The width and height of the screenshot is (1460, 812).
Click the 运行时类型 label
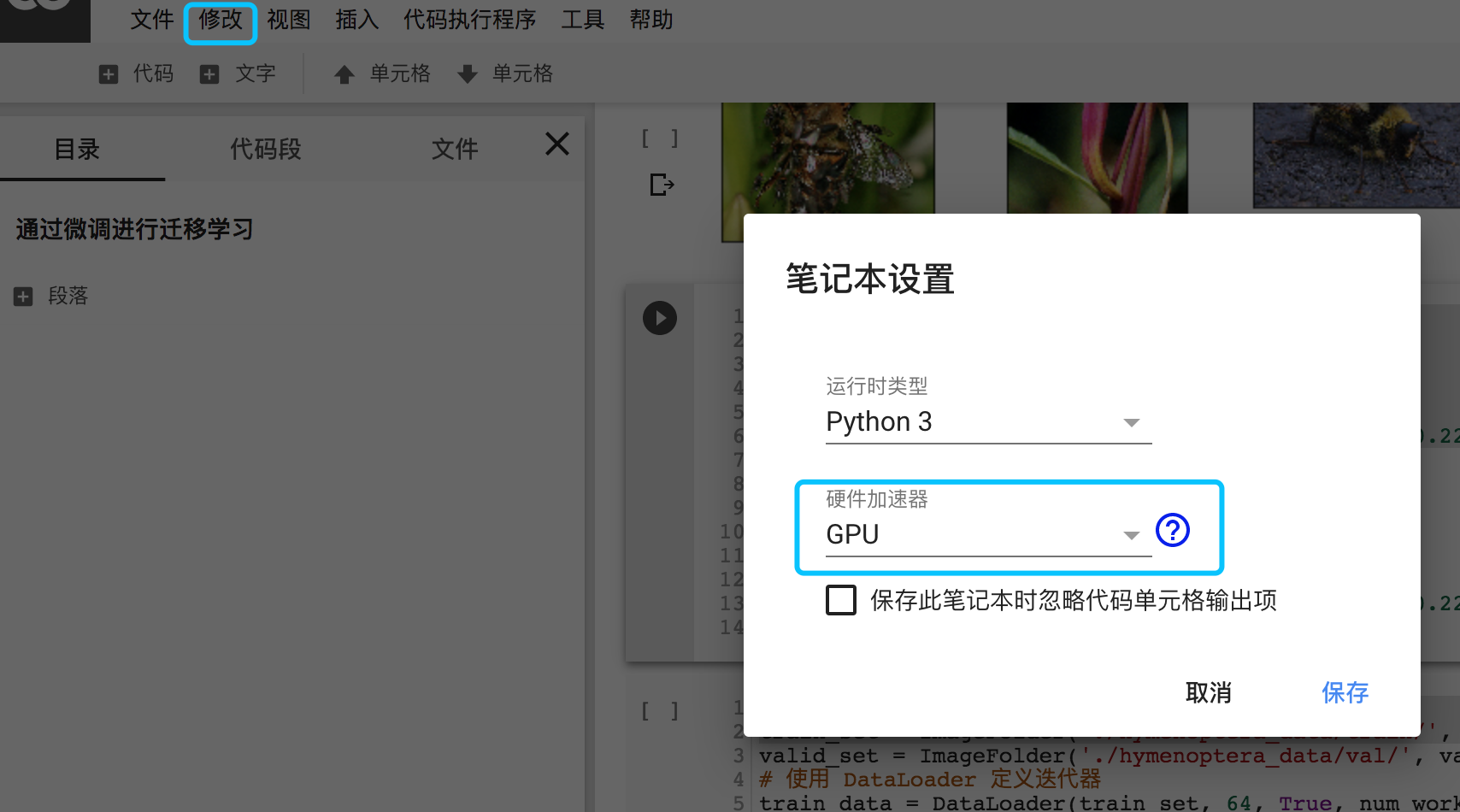877,386
